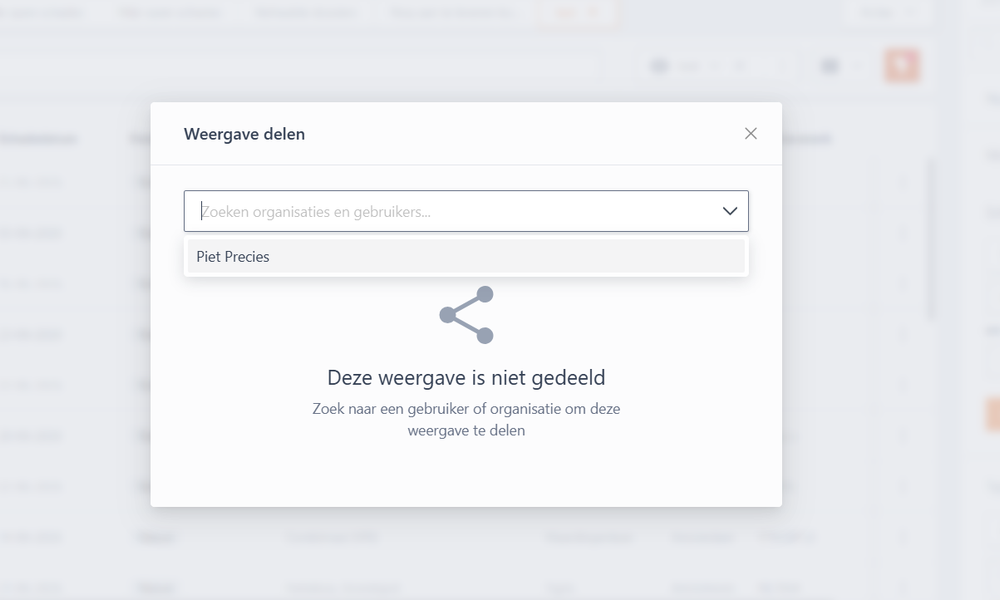
Task: Select the blurred orange-outlined tab in top row
Action: point(576,13)
